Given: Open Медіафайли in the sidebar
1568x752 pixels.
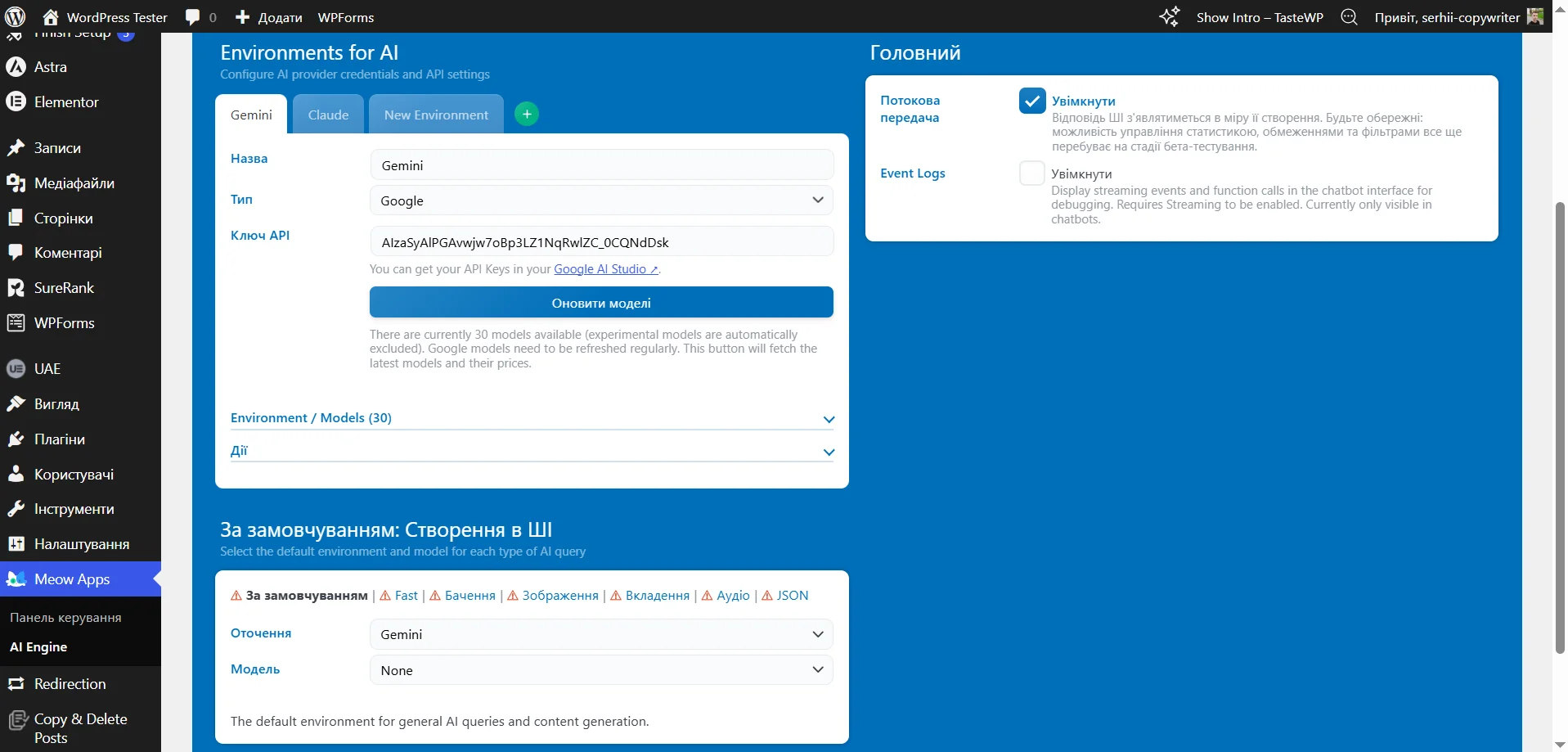Looking at the screenshot, I should [75, 182].
